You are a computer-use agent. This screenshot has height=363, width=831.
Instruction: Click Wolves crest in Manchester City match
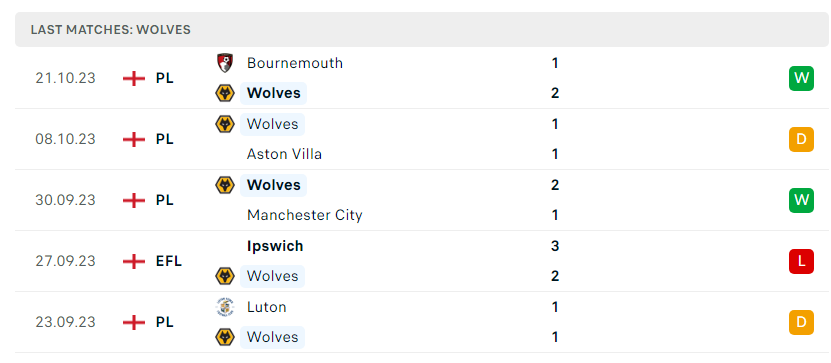[225, 185]
